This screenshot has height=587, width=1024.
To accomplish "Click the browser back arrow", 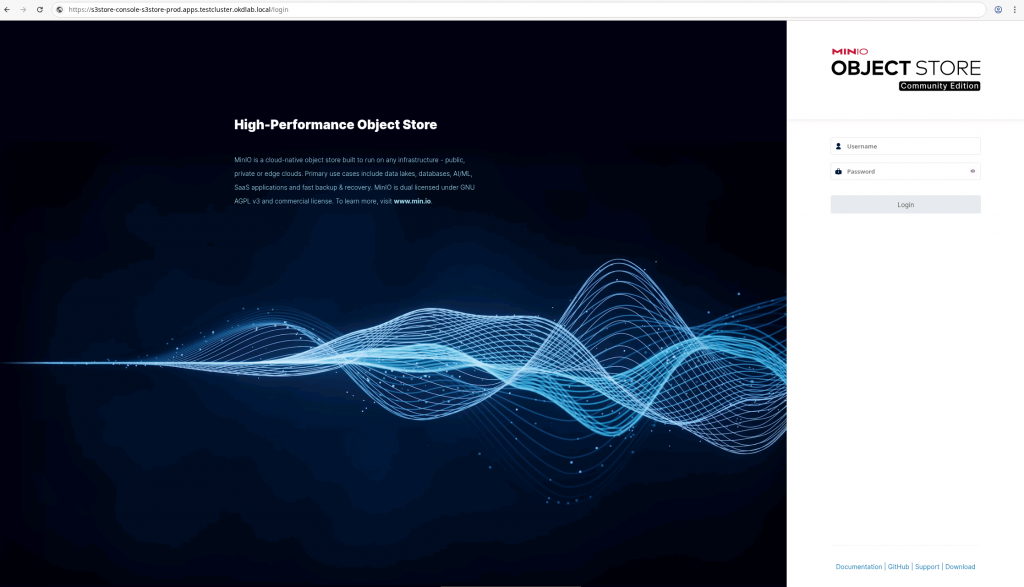I will (x=8, y=9).
